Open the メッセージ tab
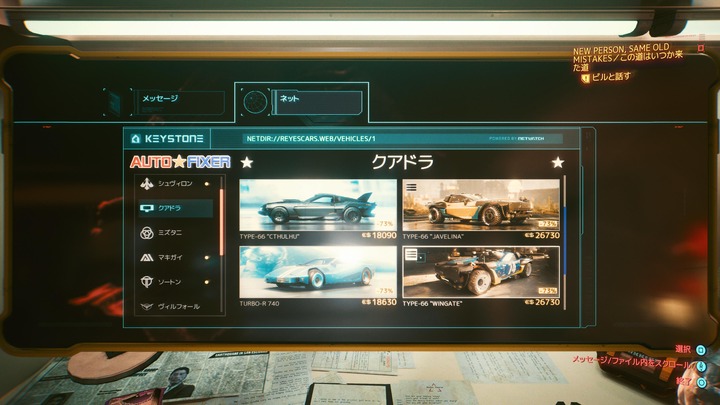720x405 pixels. (180, 102)
